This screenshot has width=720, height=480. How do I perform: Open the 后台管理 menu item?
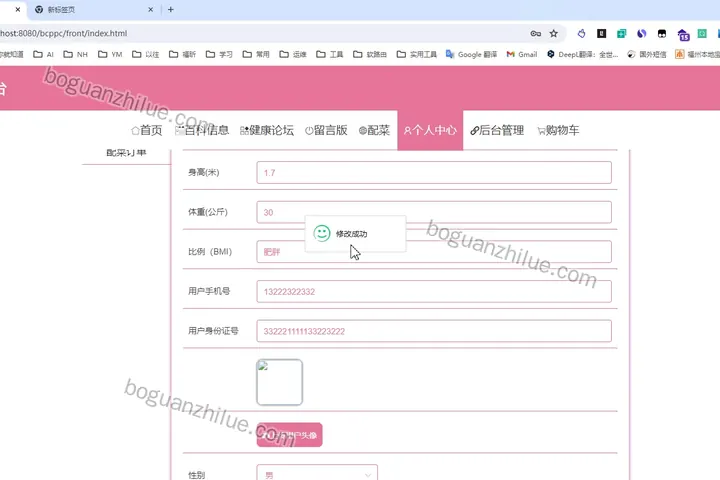click(x=497, y=130)
